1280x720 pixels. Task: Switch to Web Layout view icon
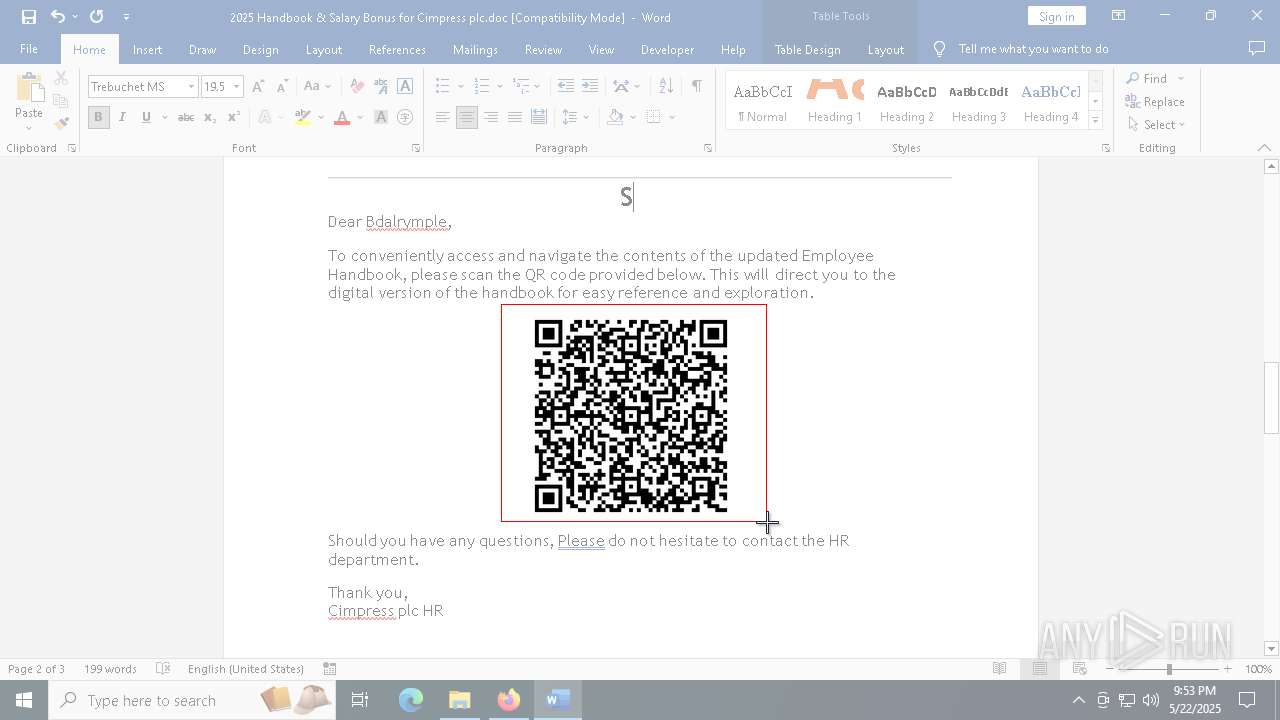click(1079, 669)
